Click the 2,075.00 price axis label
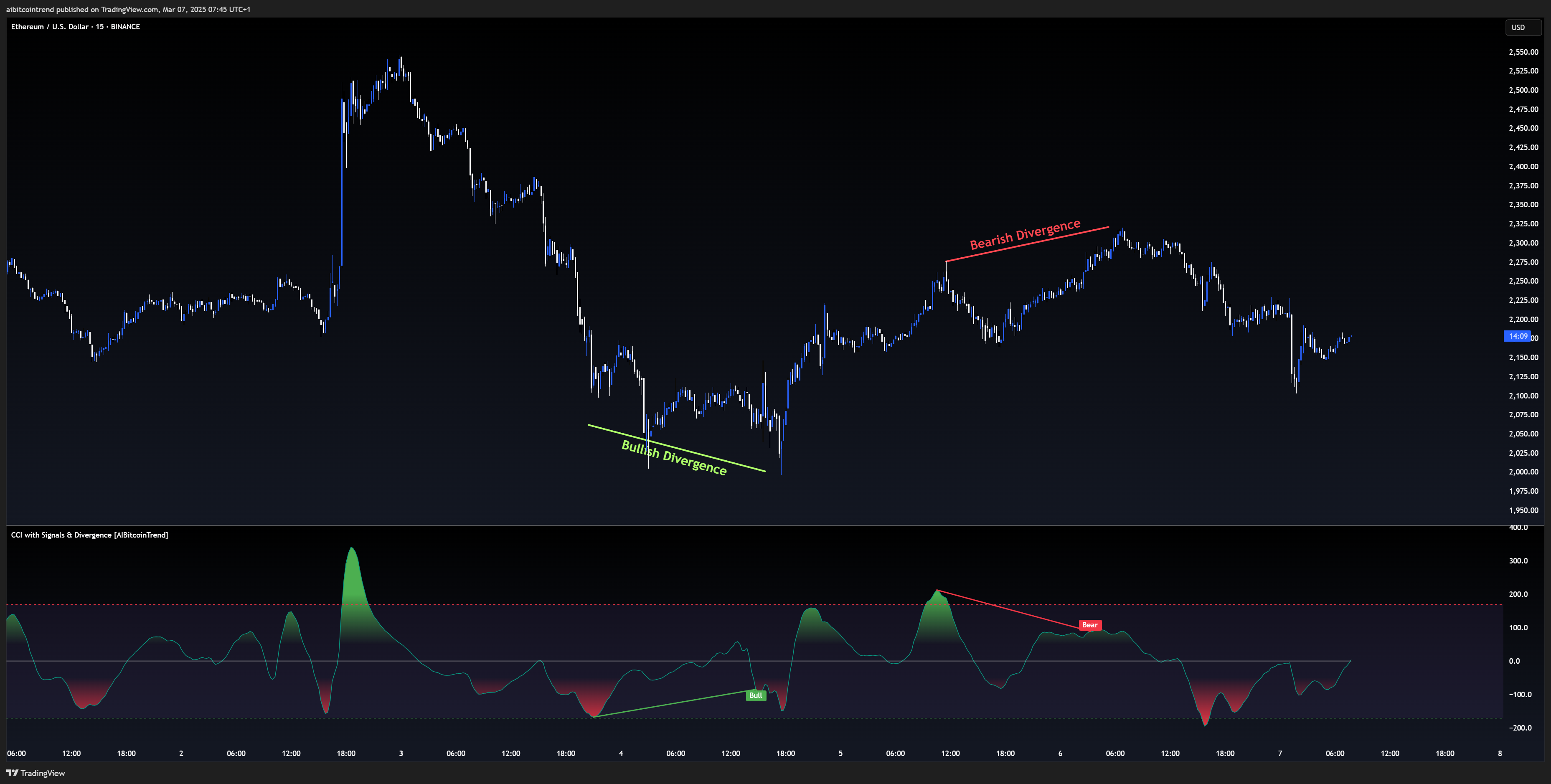The height and width of the screenshot is (784, 1551). (1523, 415)
